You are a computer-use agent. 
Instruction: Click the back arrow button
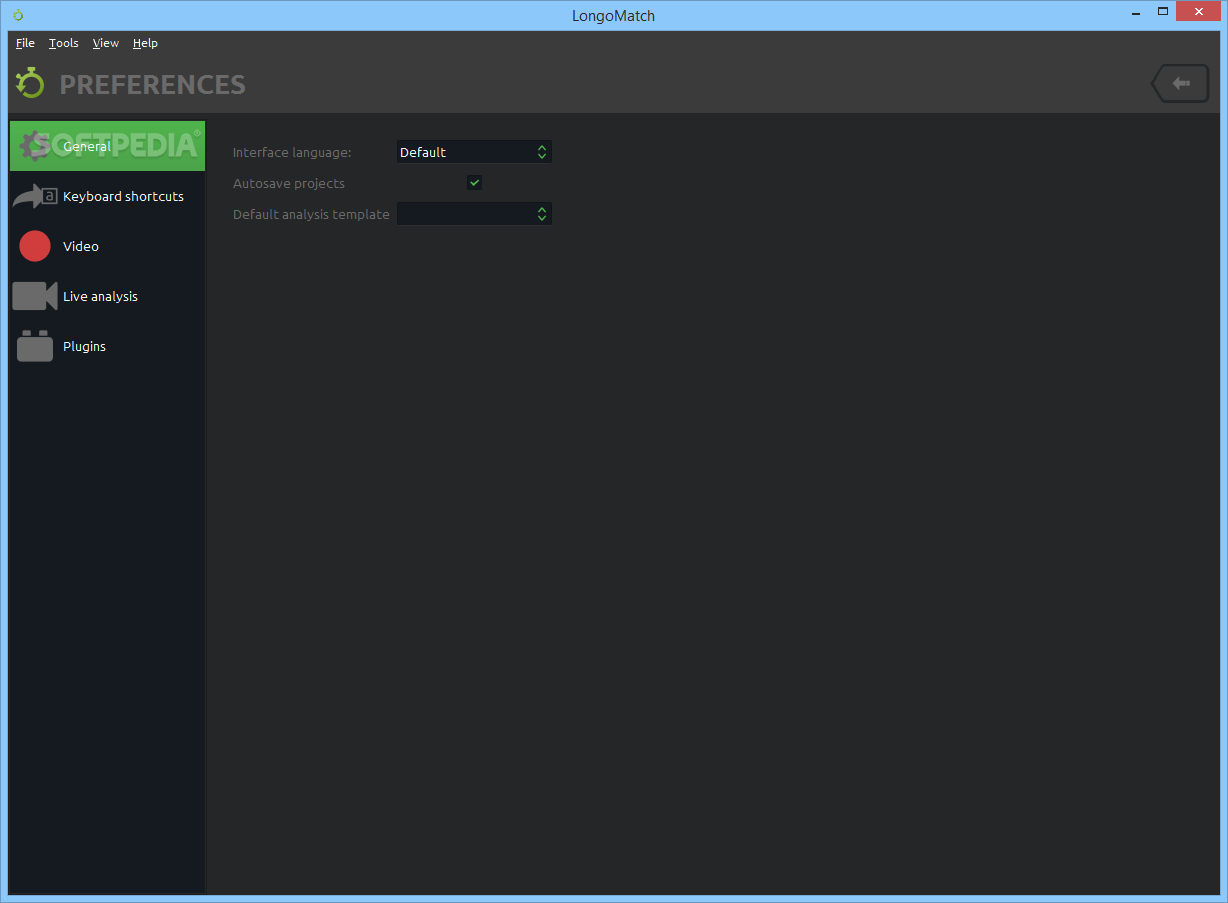(1180, 83)
